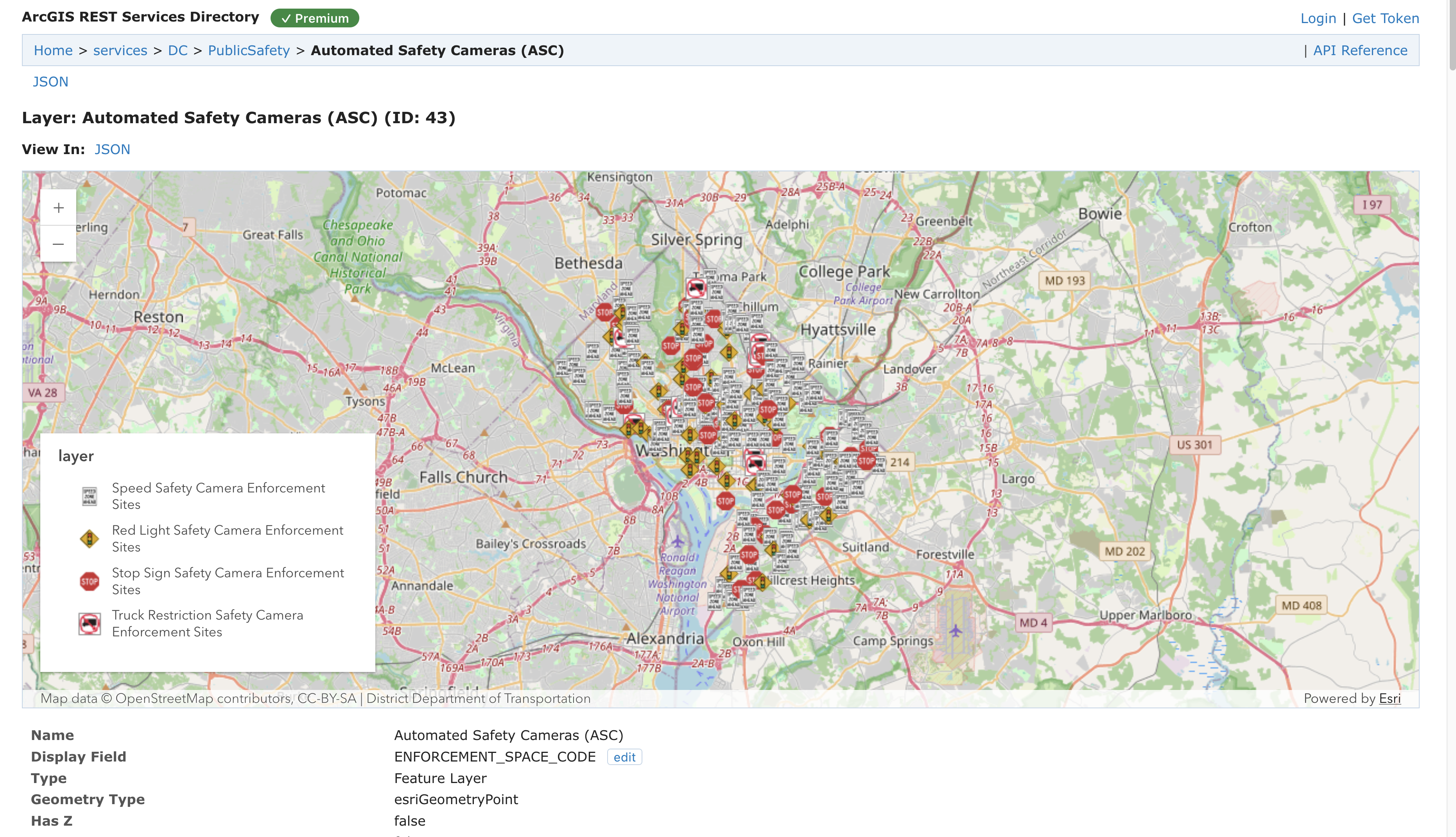Click edit button beside ENFORCEMENT_SPACE_CODE
This screenshot has width=1456, height=837.
[x=624, y=757]
